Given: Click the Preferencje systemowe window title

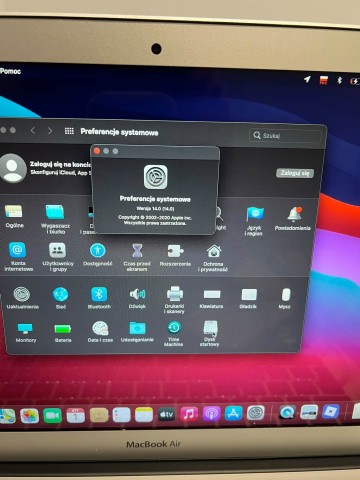Looking at the screenshot, I should point(119,132).
